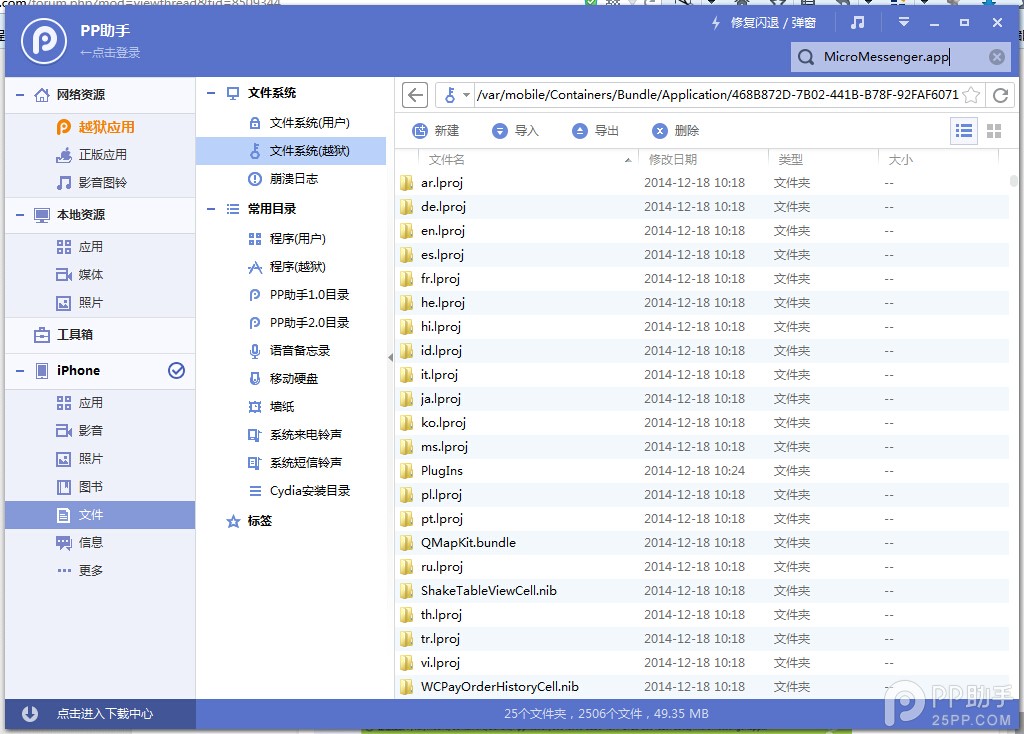
Task: Refresh the current directory listing
Action: (x=1000, y=95)
